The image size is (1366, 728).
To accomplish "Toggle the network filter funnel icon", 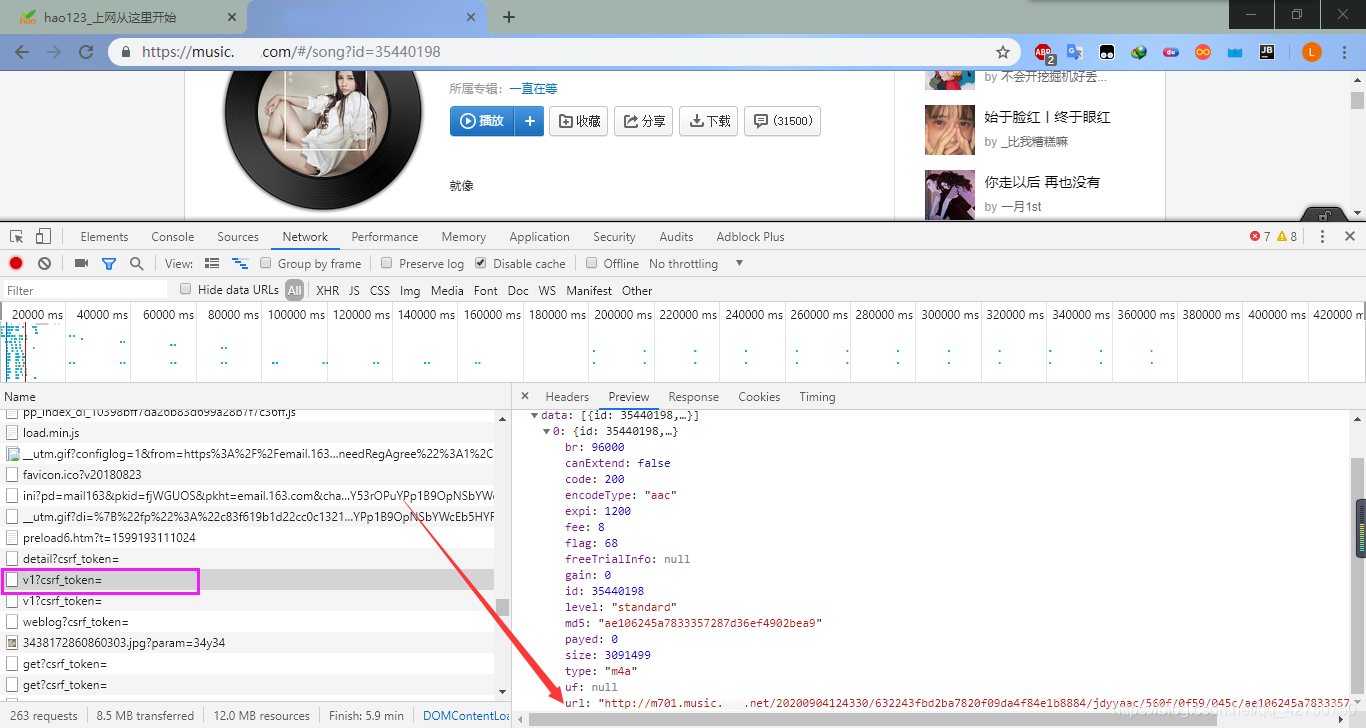I will click(x=109, y=263).
